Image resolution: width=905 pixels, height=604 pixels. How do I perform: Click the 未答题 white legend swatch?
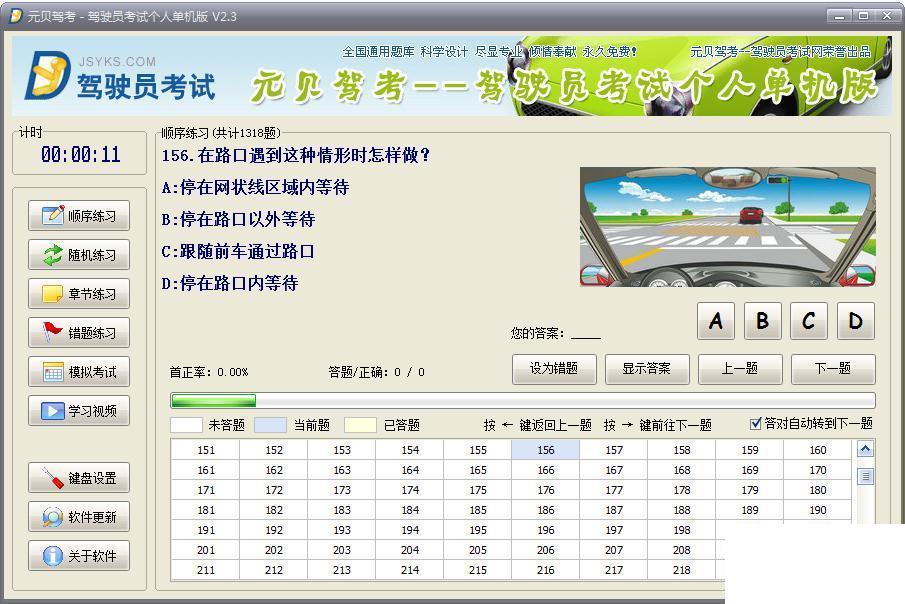pos(186,425)
